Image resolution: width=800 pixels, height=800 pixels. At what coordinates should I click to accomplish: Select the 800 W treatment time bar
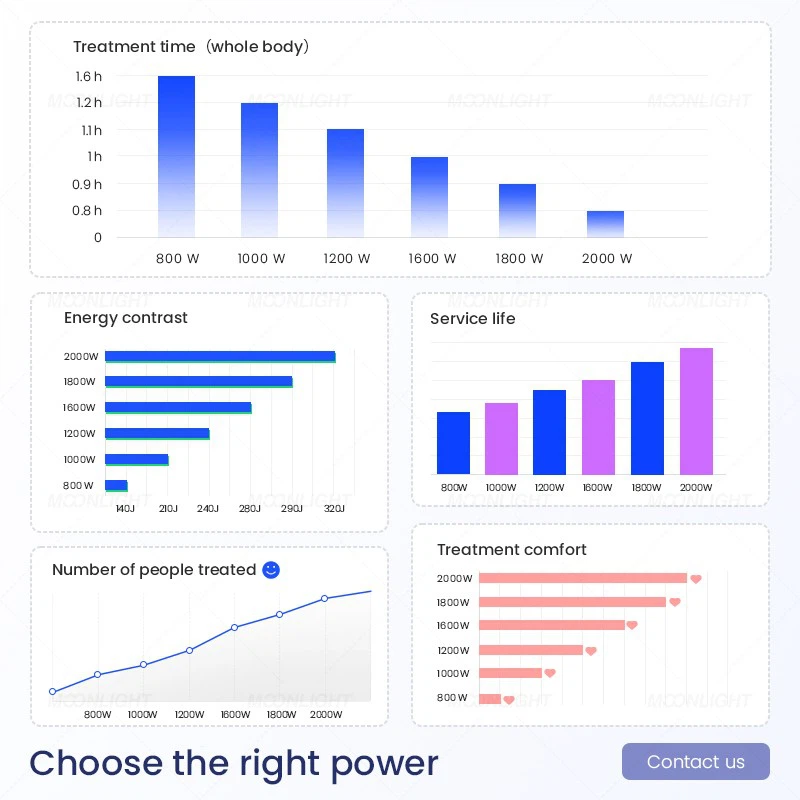click(x=177, y=157)
